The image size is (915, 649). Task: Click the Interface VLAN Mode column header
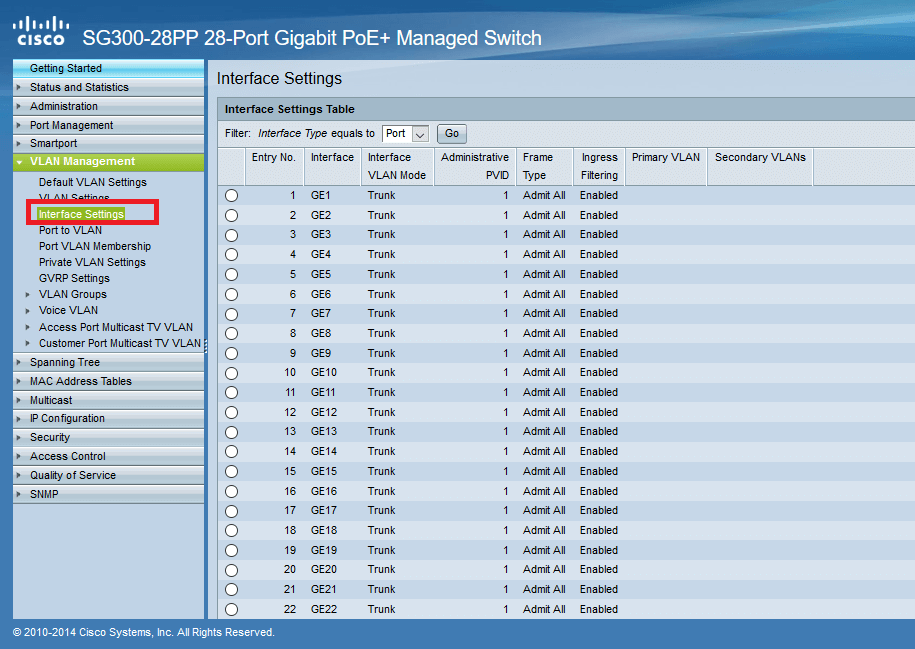pos(397,166)
